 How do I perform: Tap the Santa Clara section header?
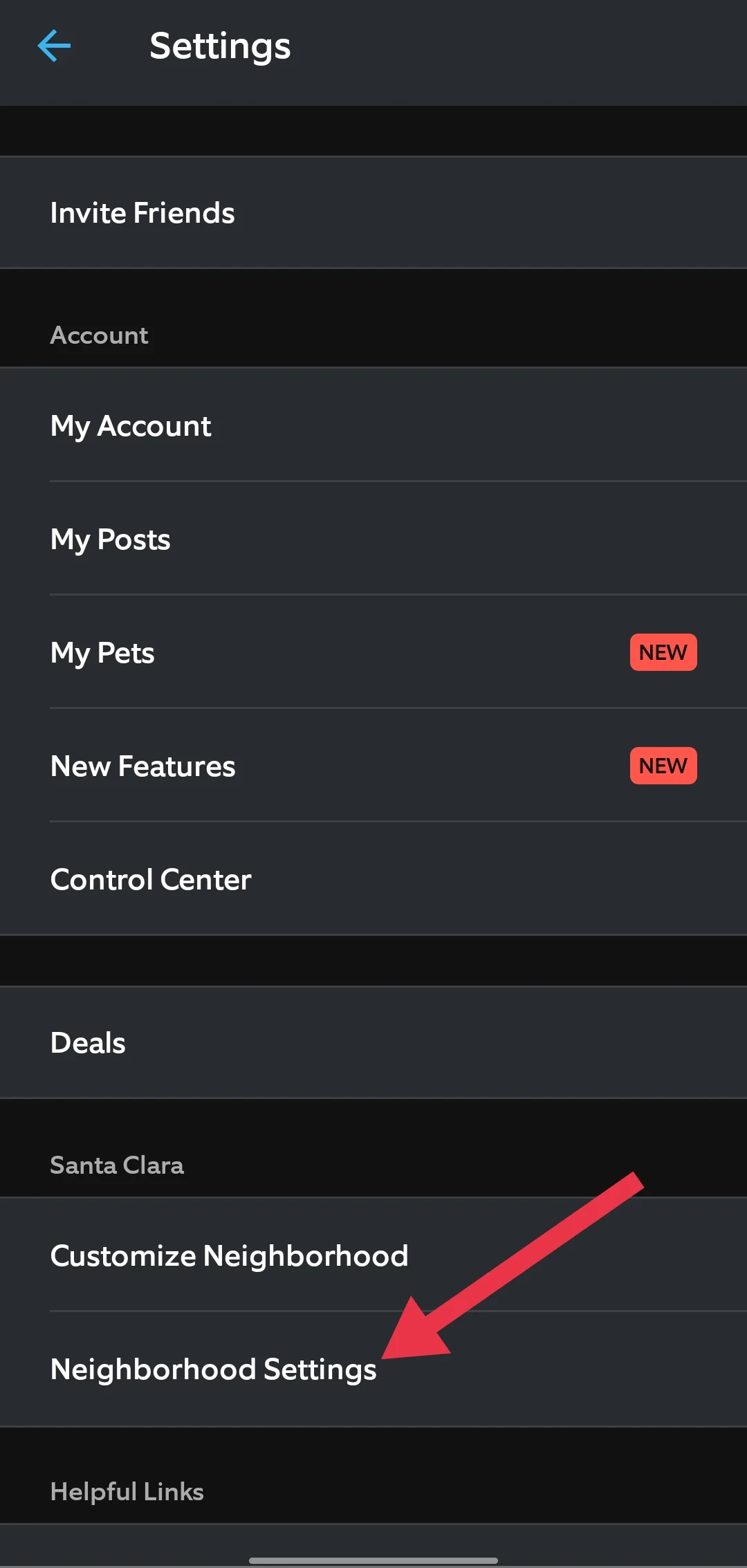click(117, 1165)
